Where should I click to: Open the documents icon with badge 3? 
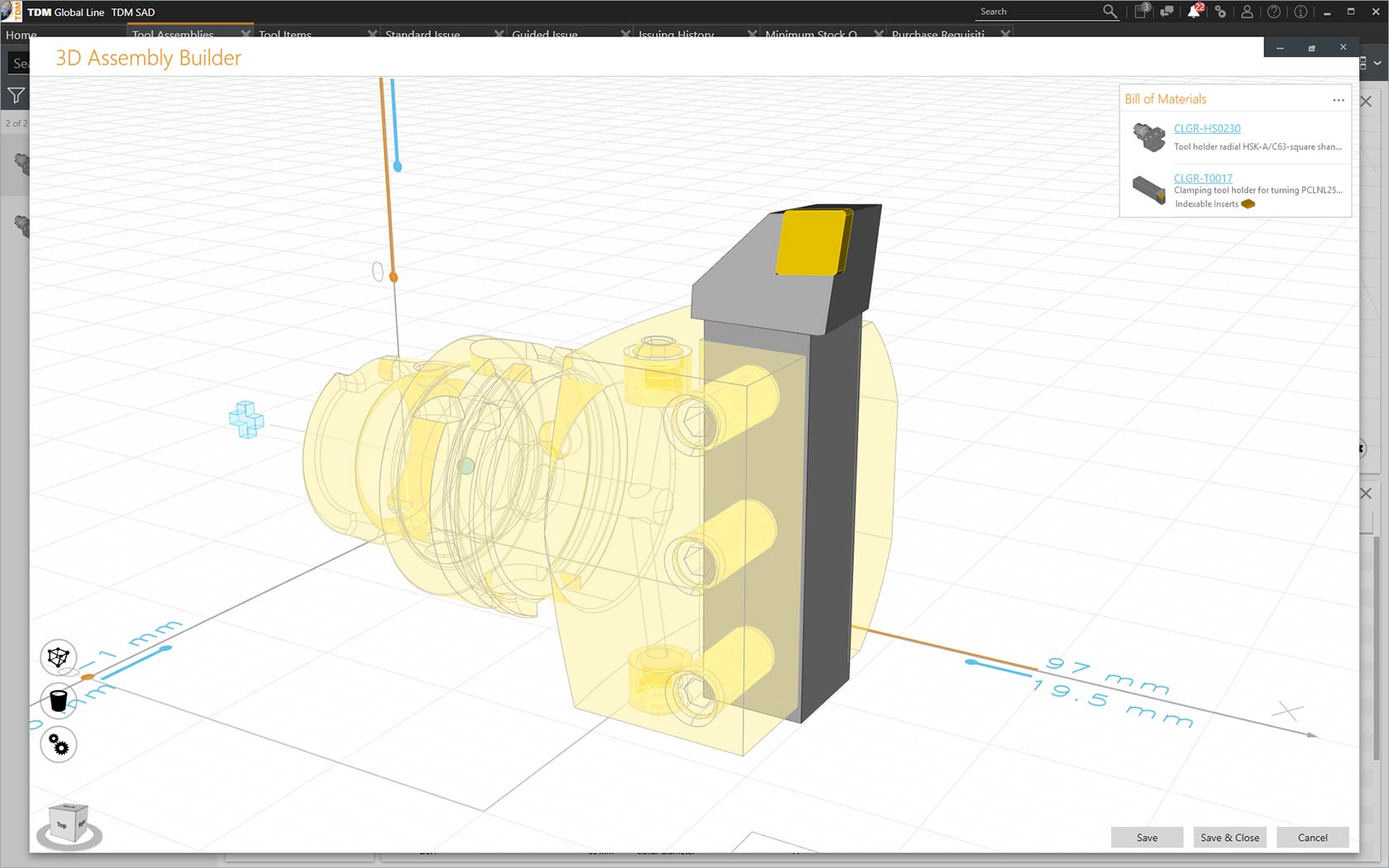(x=1141, y=12)
